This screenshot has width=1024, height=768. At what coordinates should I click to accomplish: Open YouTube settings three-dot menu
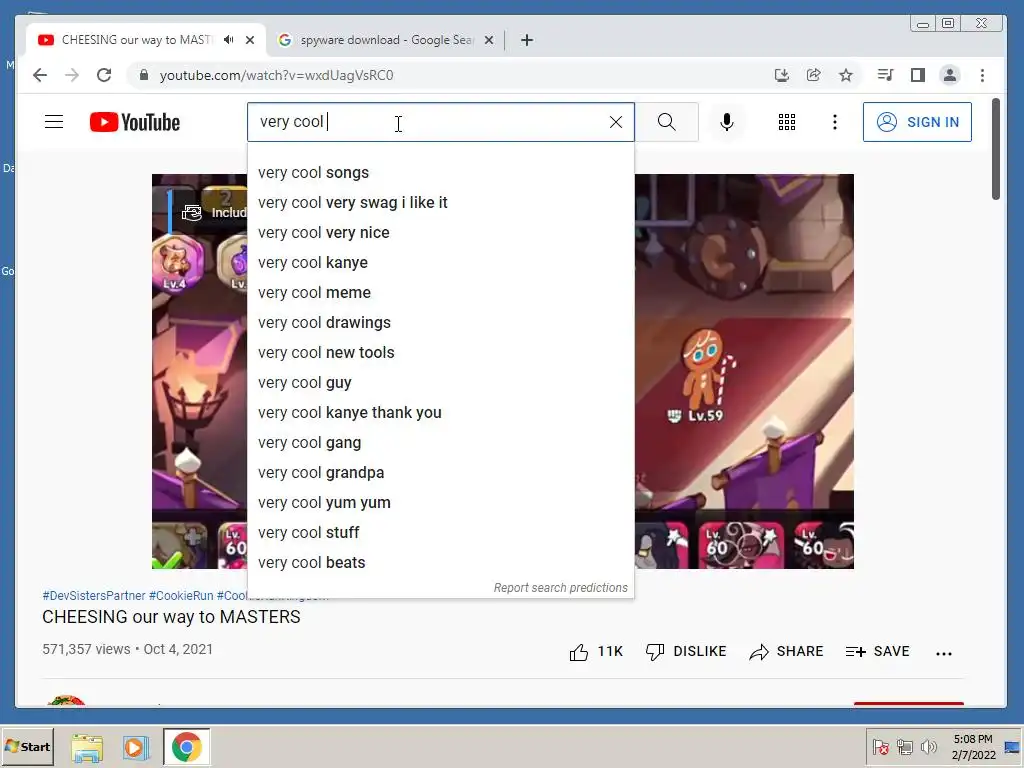point(835,122)
